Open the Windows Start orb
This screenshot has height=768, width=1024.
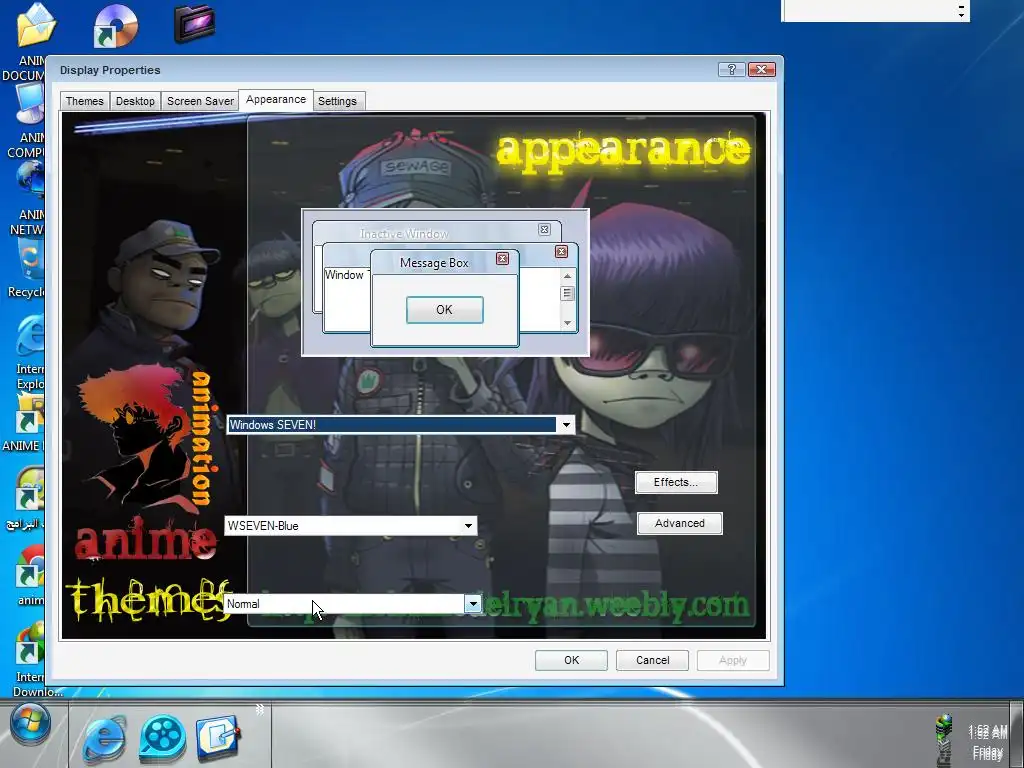[30, 725]
